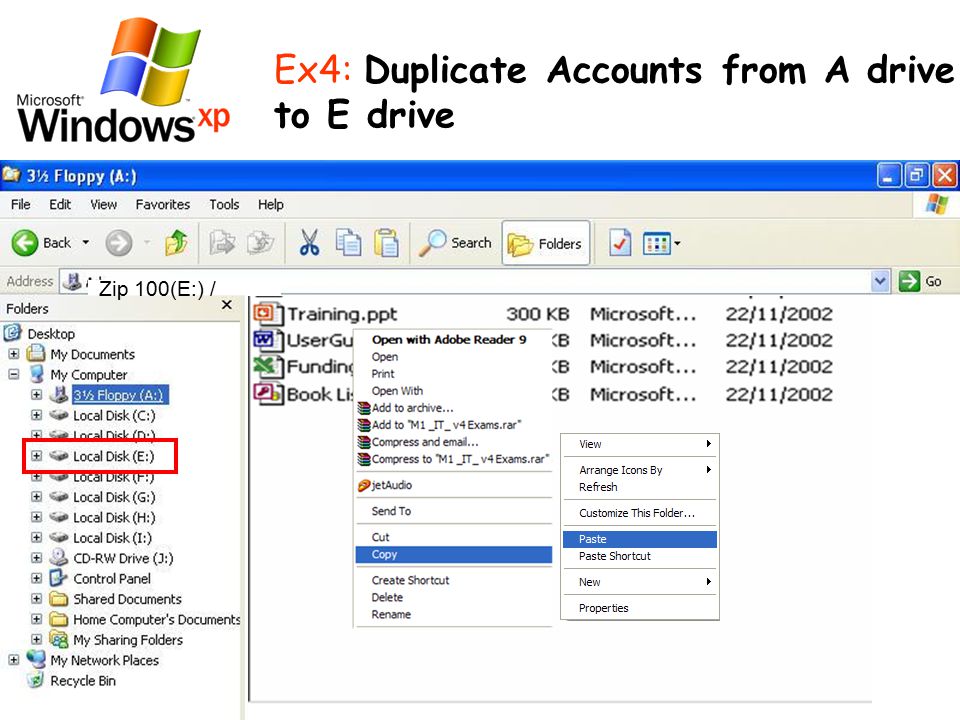960x720 pixels.
Task: Toggle the Folders pane button
Action: click(x=546, y=243)
